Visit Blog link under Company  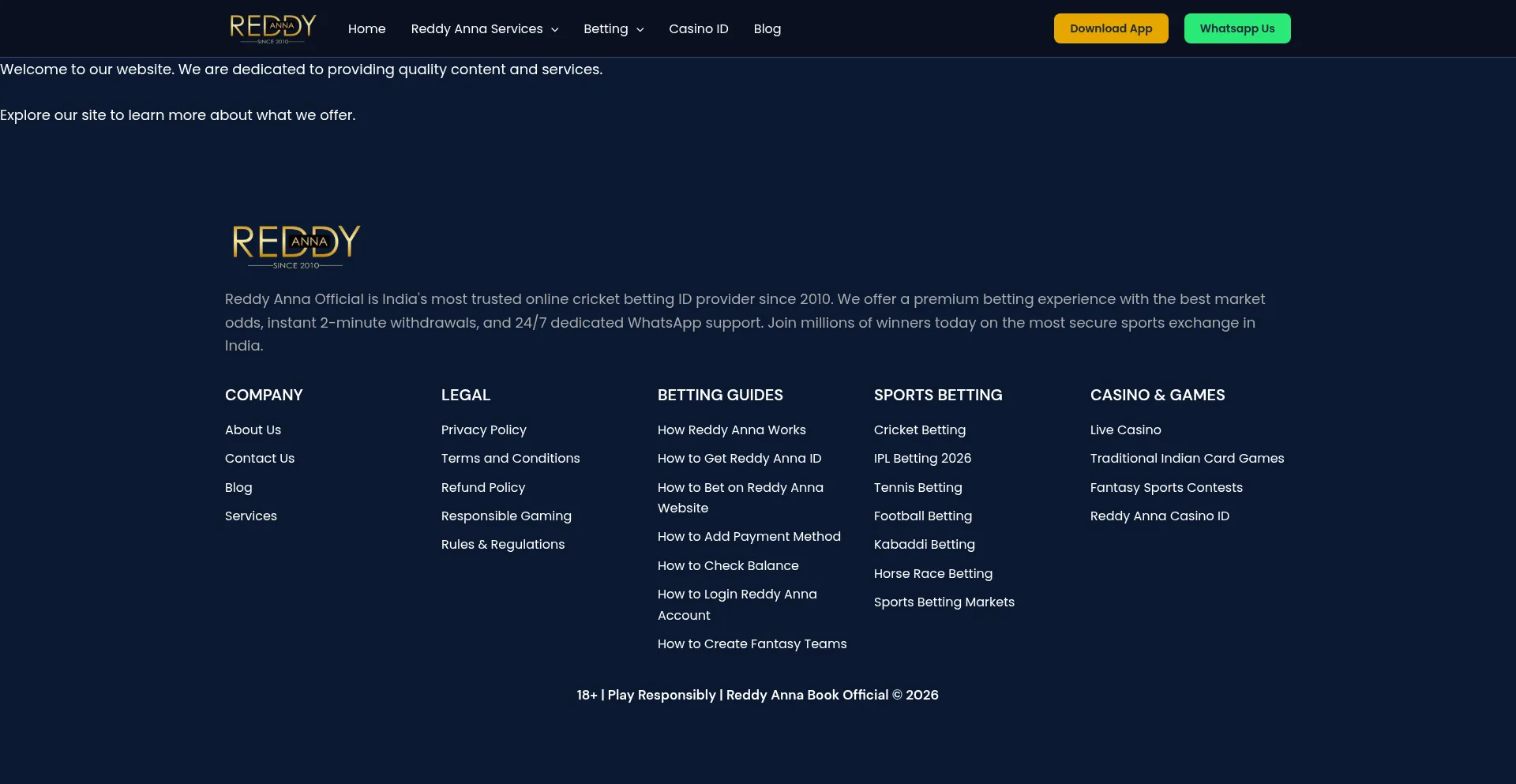pyautogui.click(x=238, y=487)
